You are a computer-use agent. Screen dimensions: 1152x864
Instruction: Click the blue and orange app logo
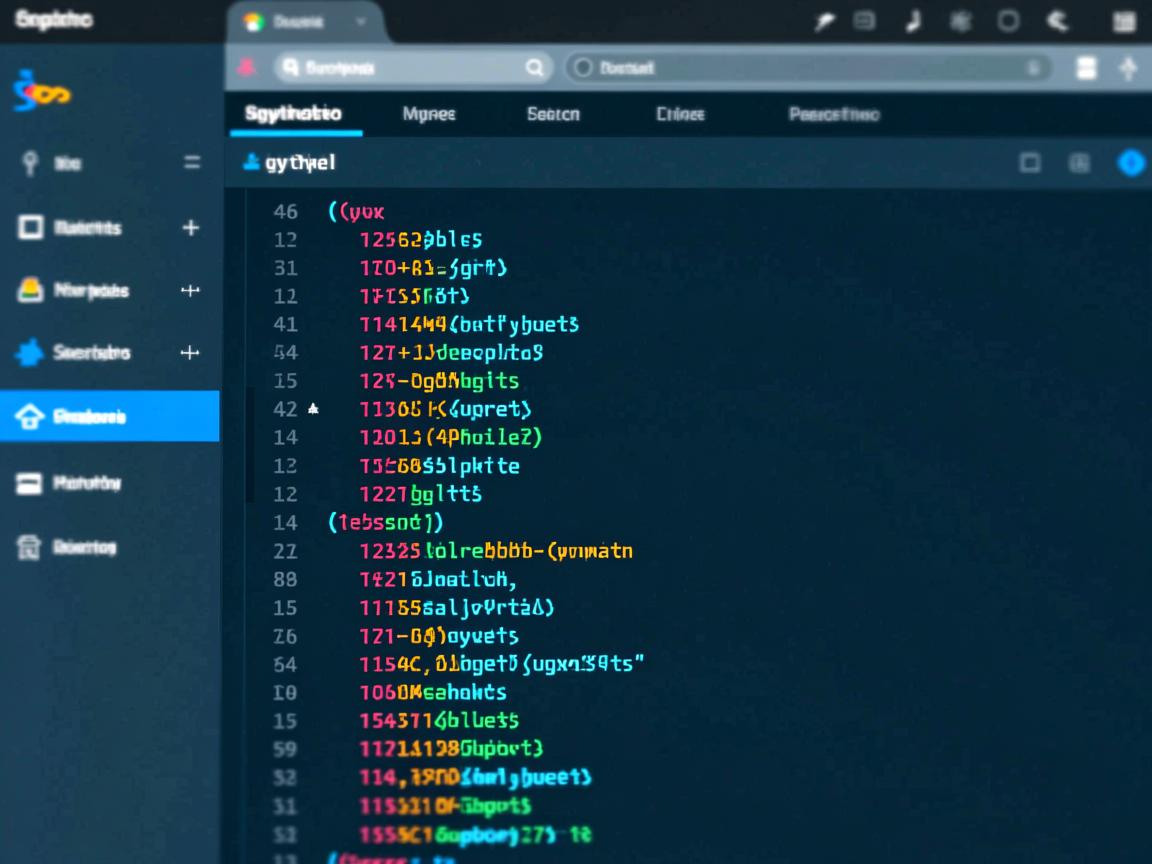coord(41,91)
